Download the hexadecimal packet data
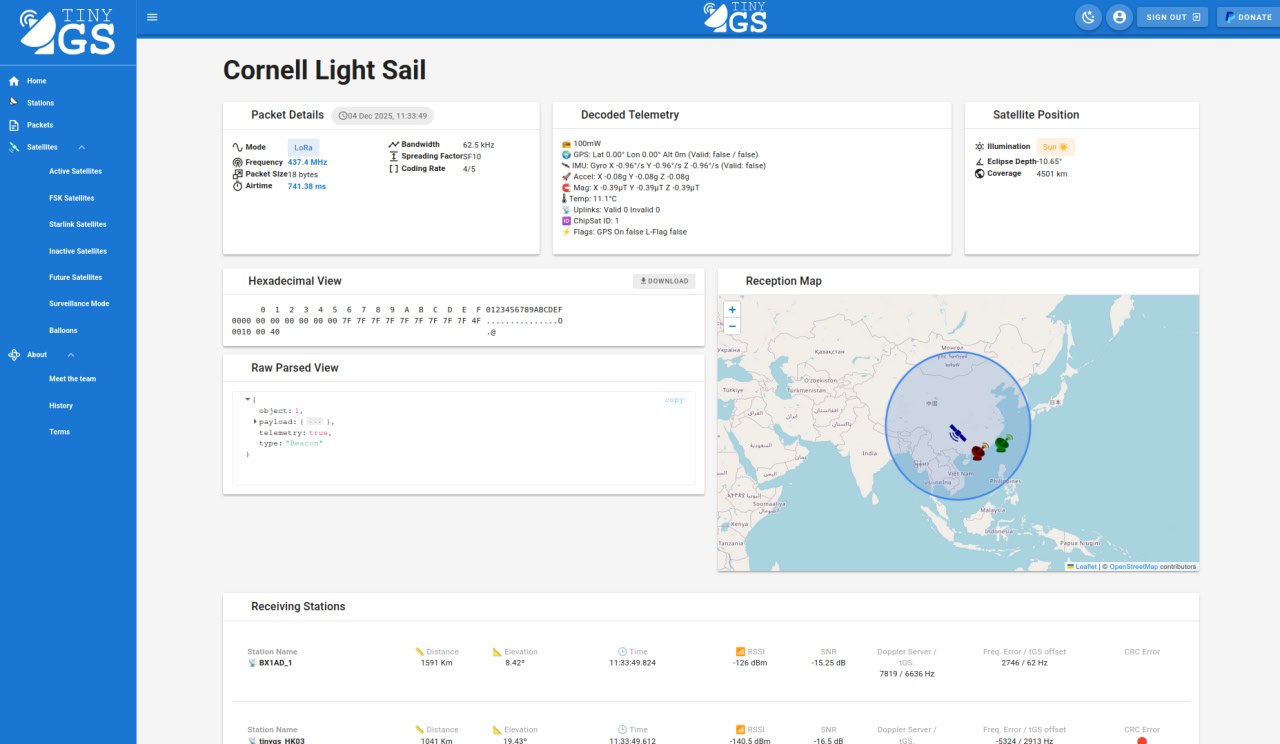1280x744 pixels. tap(664, 281)
